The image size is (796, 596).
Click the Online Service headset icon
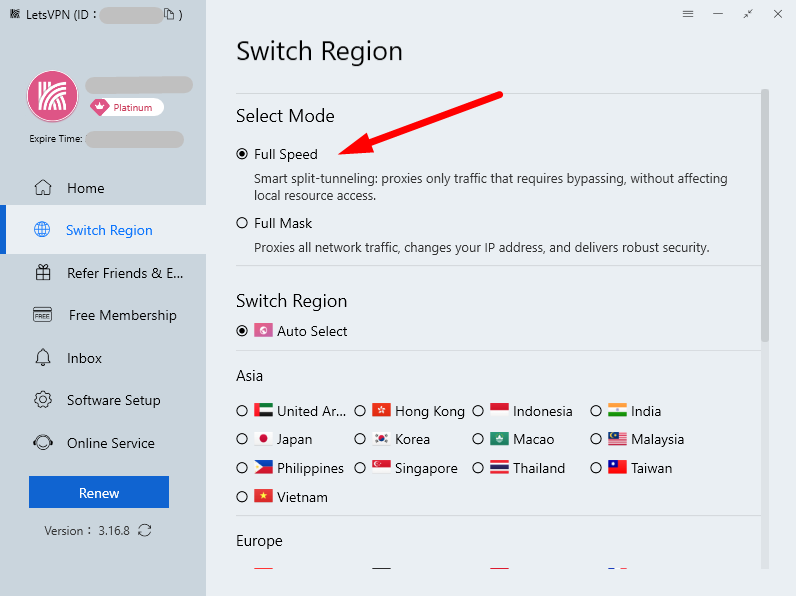click(x=43, y=443)
